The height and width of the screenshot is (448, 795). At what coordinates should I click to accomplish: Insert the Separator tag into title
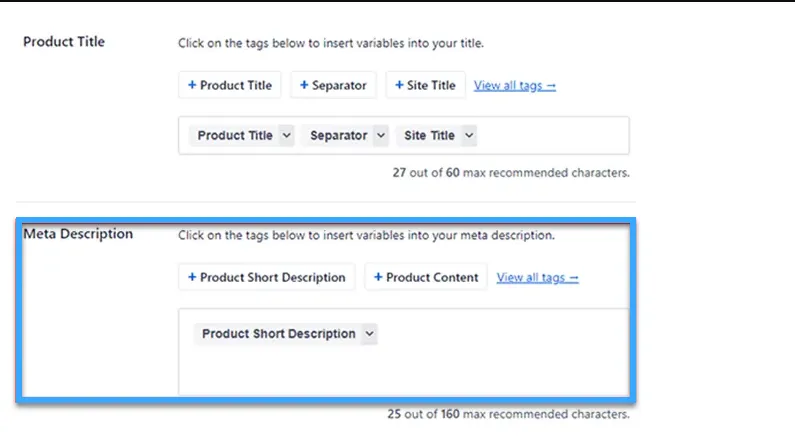pos(333,85)
